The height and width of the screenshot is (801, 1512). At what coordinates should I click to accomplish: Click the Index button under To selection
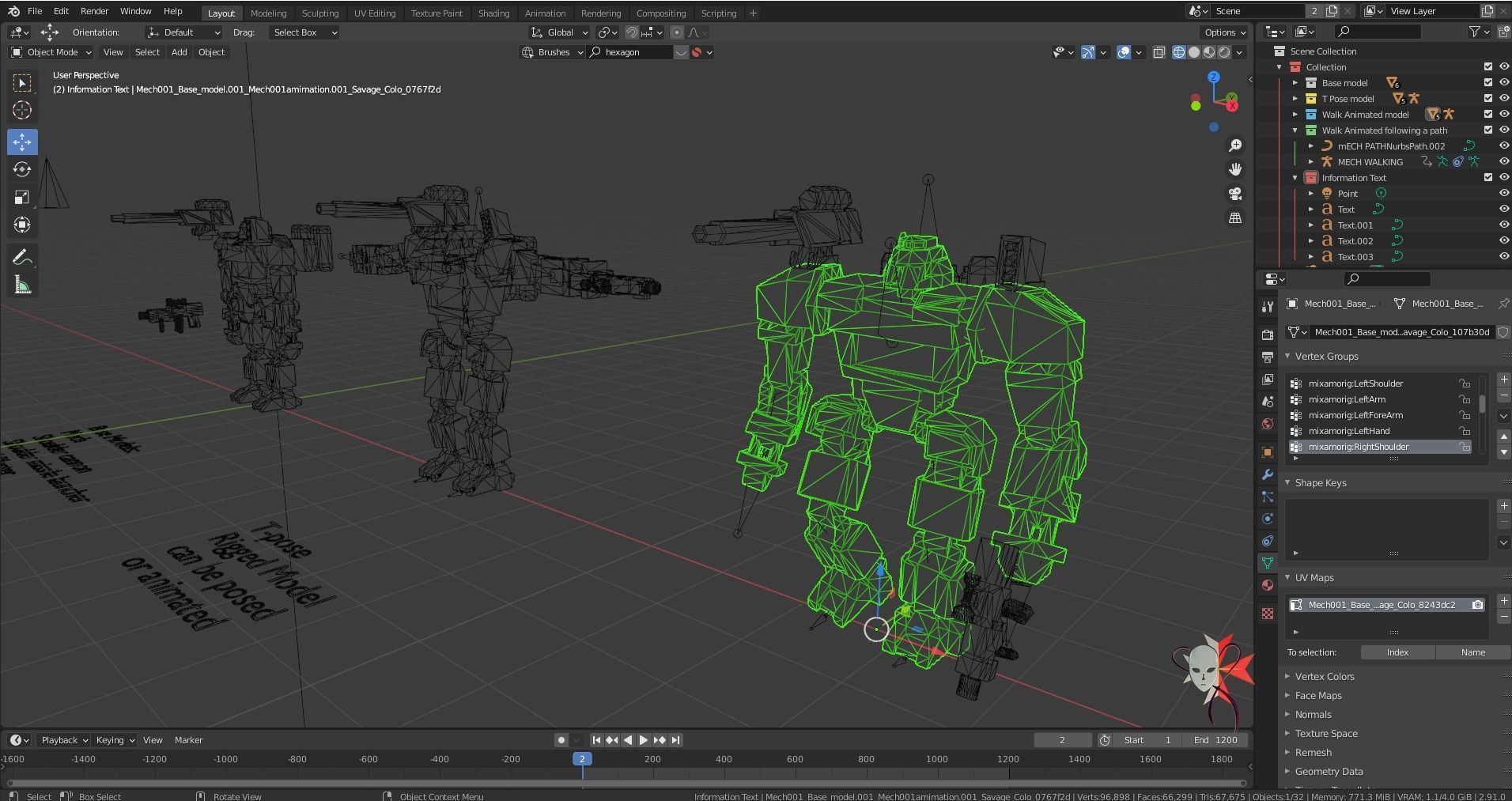pos(1397,652)
